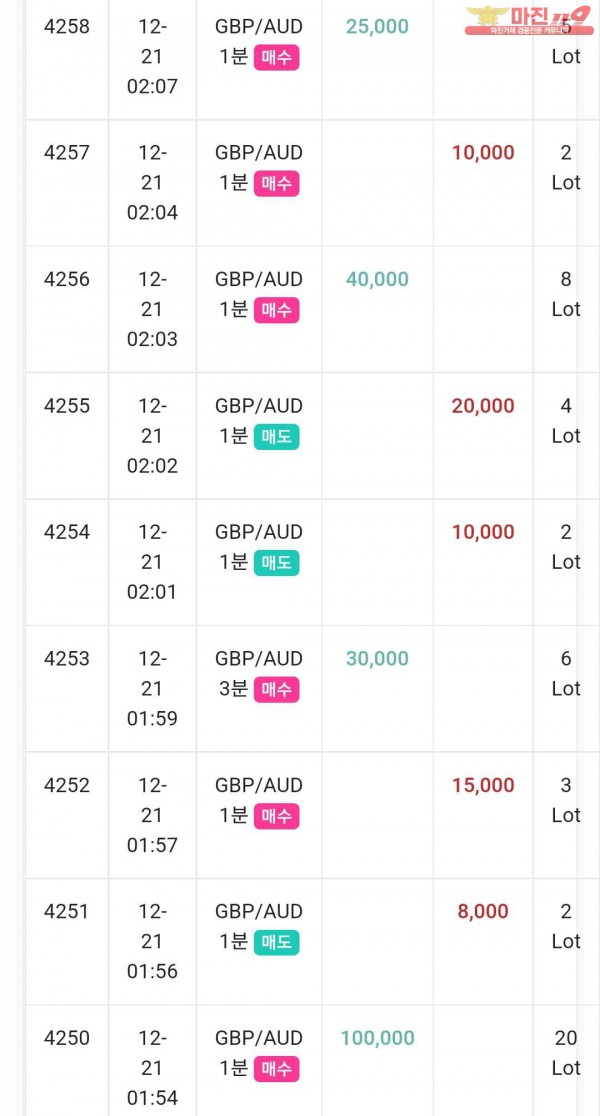Click the 12-21 02:04 timestamp
Viewport: 600px width, 1116px height.
pos(152,183)
